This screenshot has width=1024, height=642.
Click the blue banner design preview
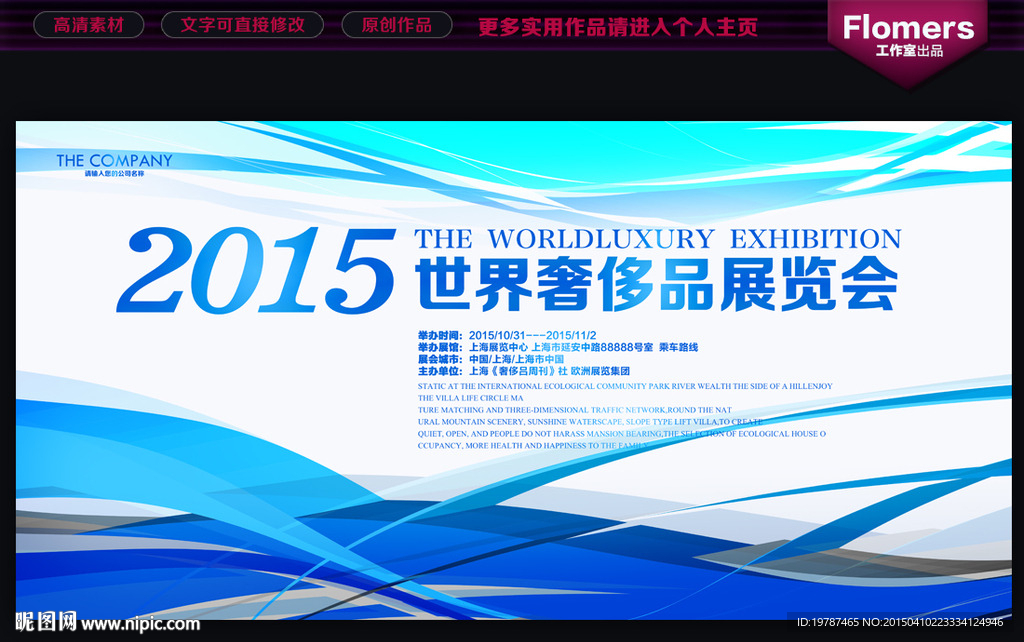513,370
